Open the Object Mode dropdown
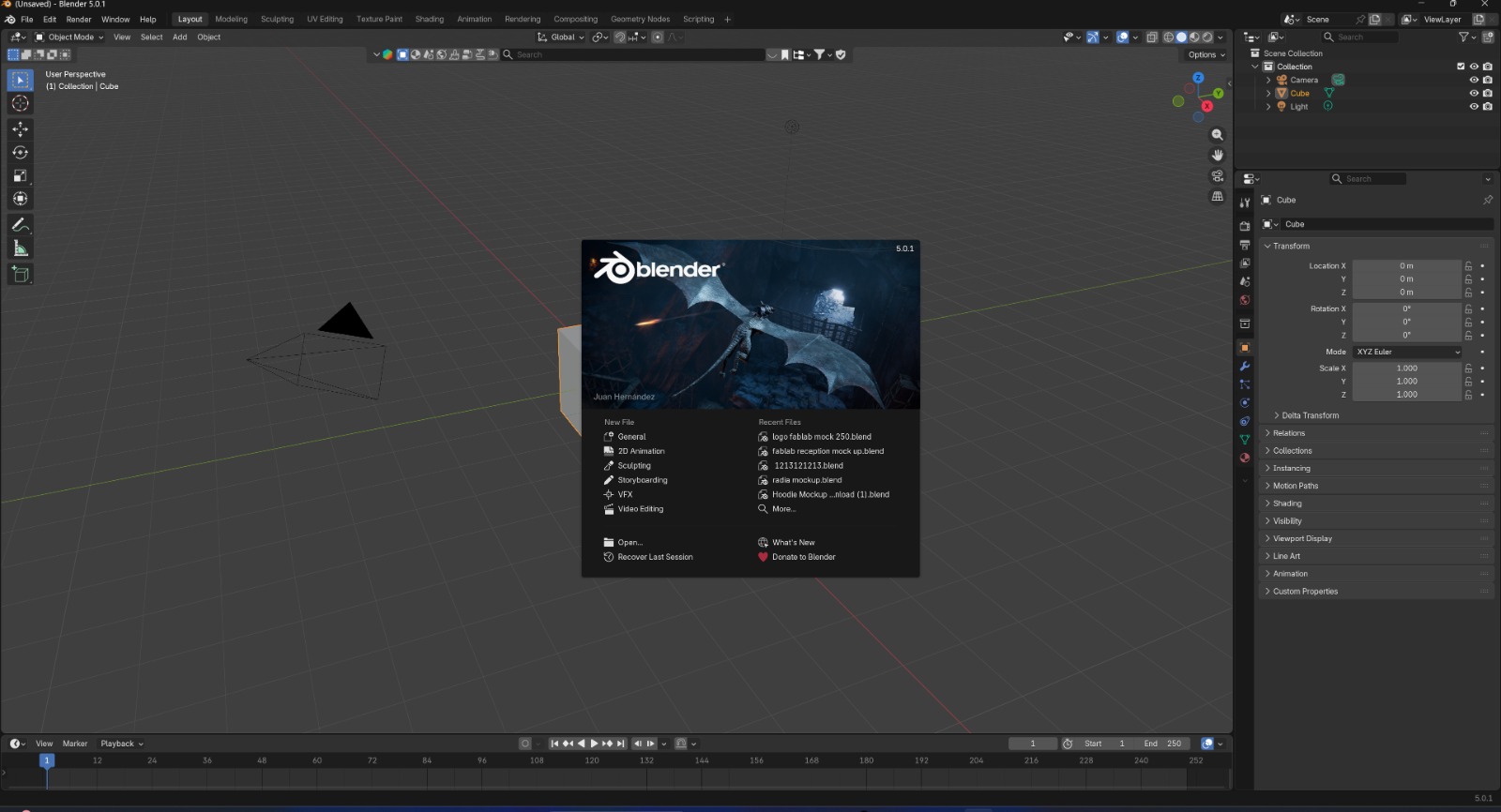Image resolution: width=1501 pixels, height=812 pixels. pos(70,38)
